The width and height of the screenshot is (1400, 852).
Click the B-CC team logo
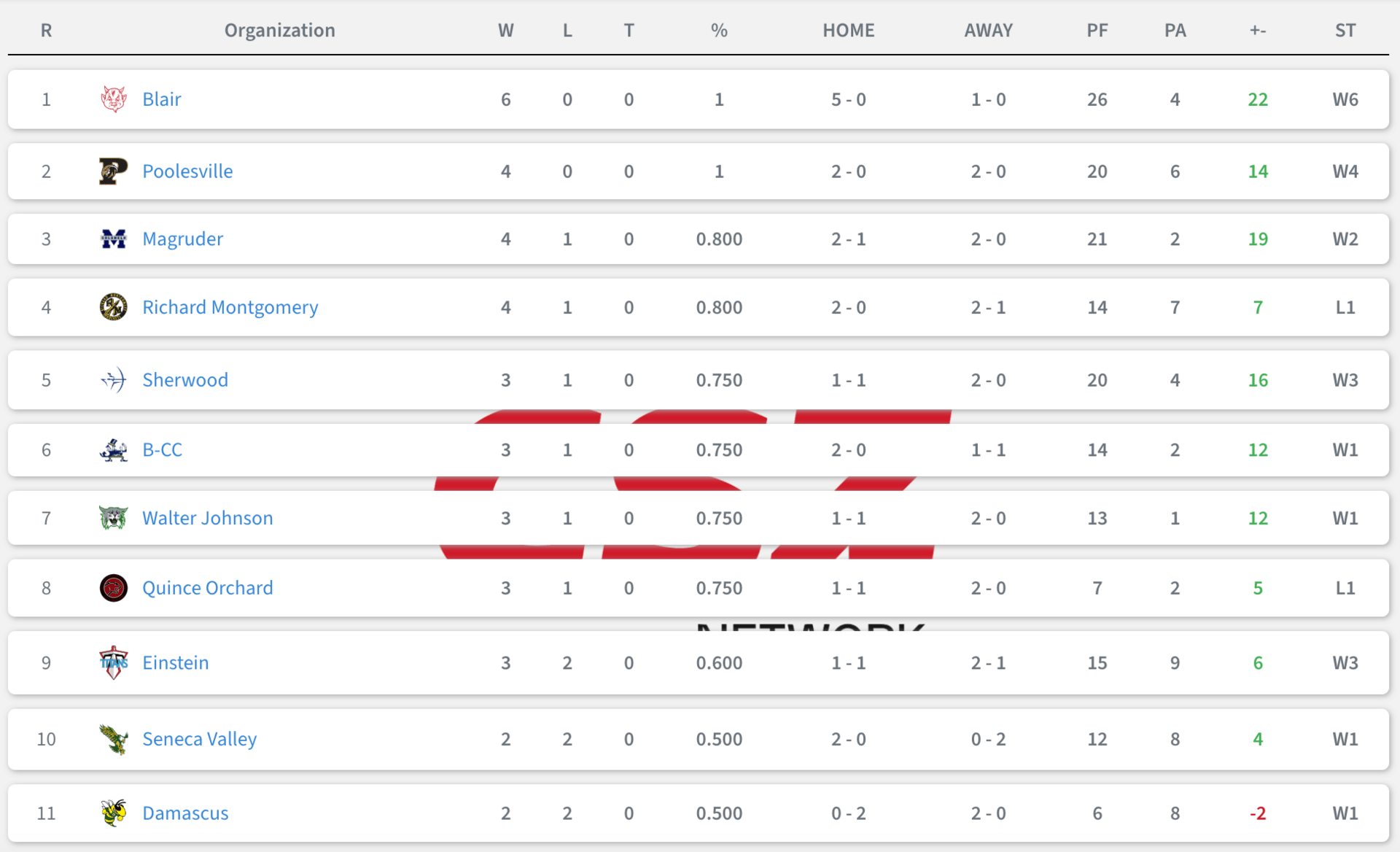click(114, 450)
